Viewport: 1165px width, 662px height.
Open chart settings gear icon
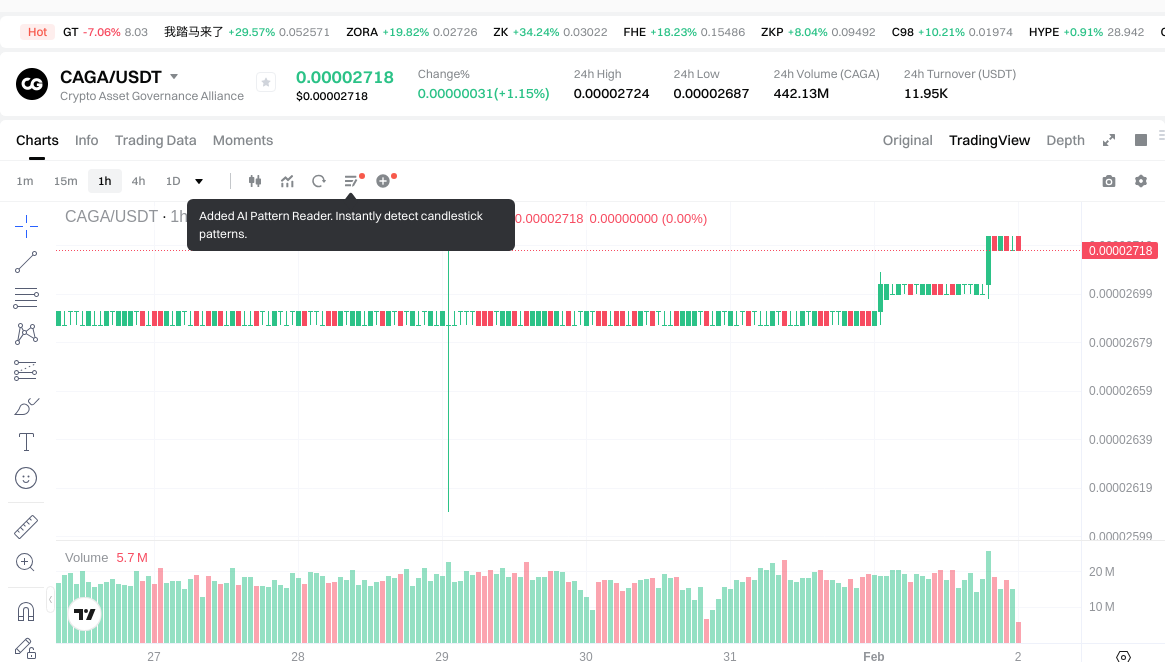pyautogui.click(x=1140, y=181)
